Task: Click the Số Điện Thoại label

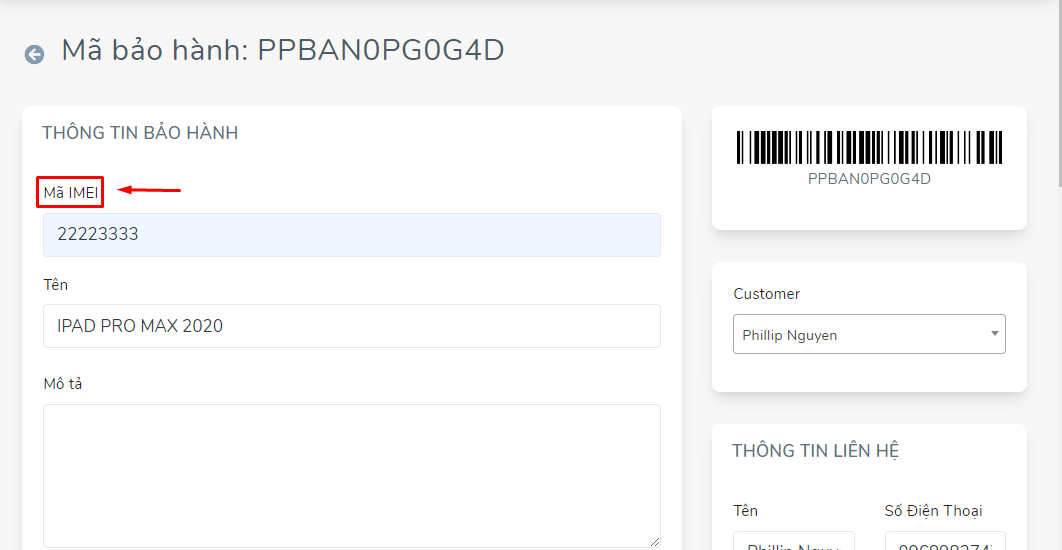Action: (933, 511)
